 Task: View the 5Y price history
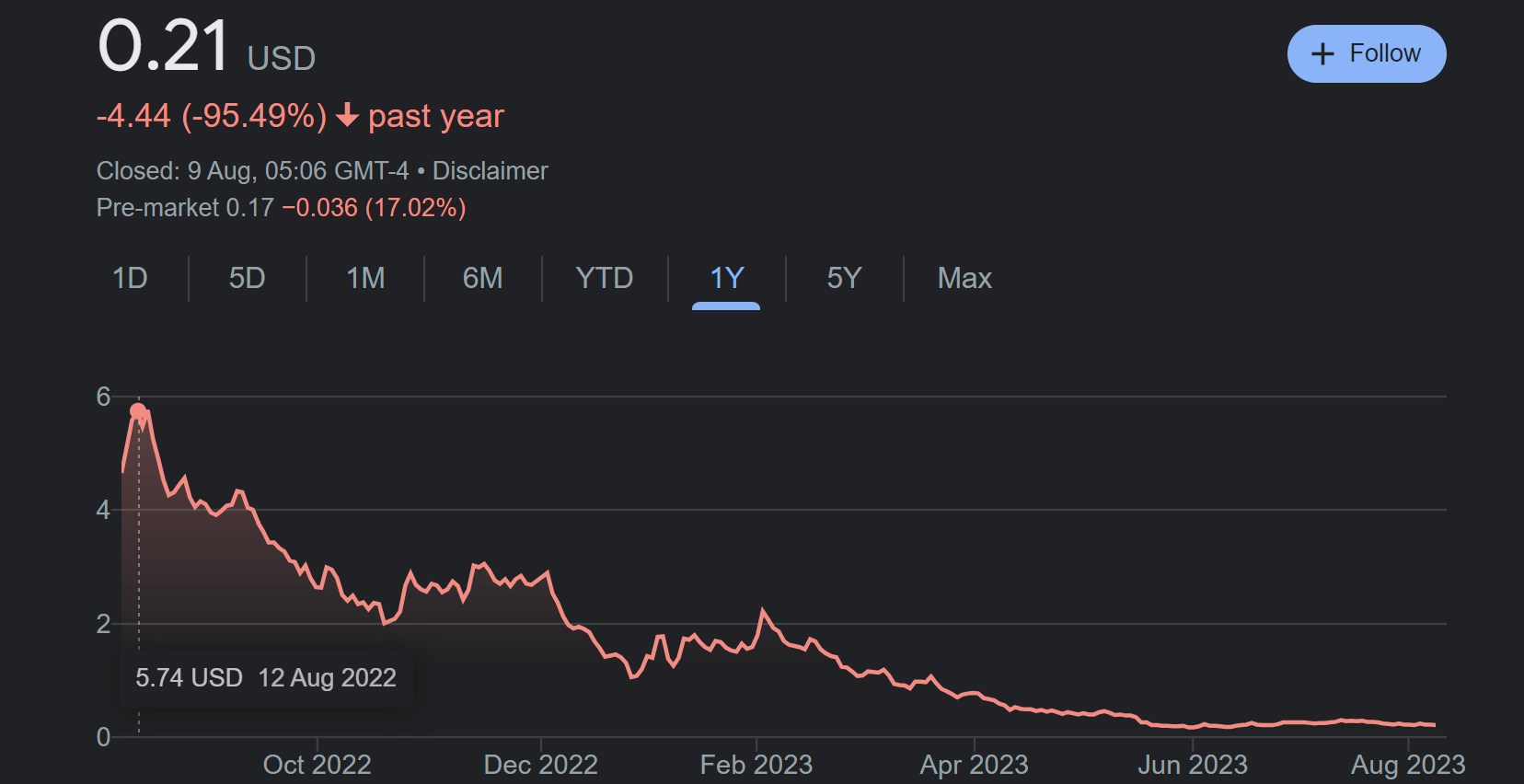click(844, 278)
